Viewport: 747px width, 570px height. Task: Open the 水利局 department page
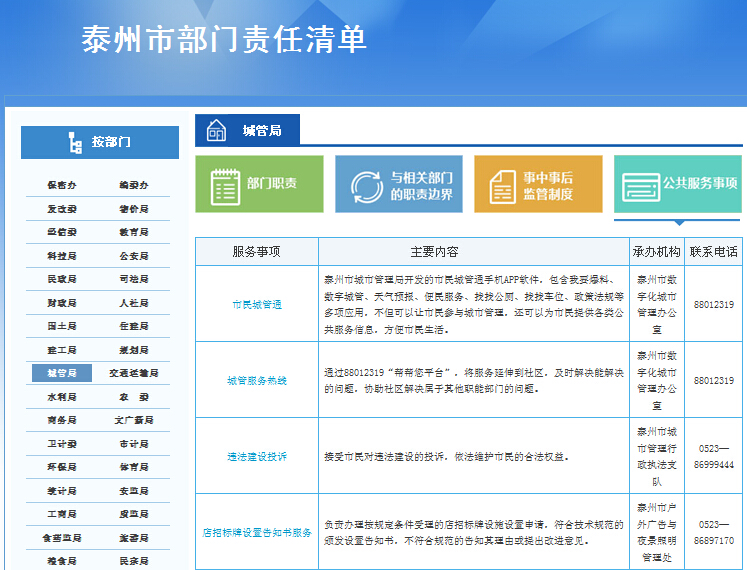point(61,397)
